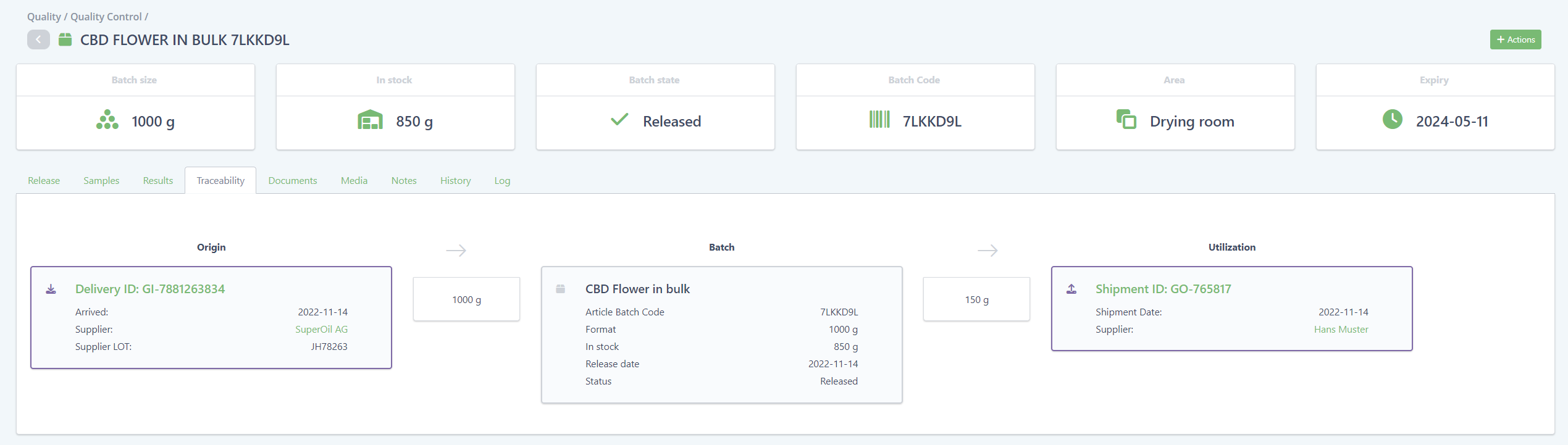Click the warehouse In stock icon
Image resolution: width=1568 pixels, height=445 pixels.
point(370,120)
